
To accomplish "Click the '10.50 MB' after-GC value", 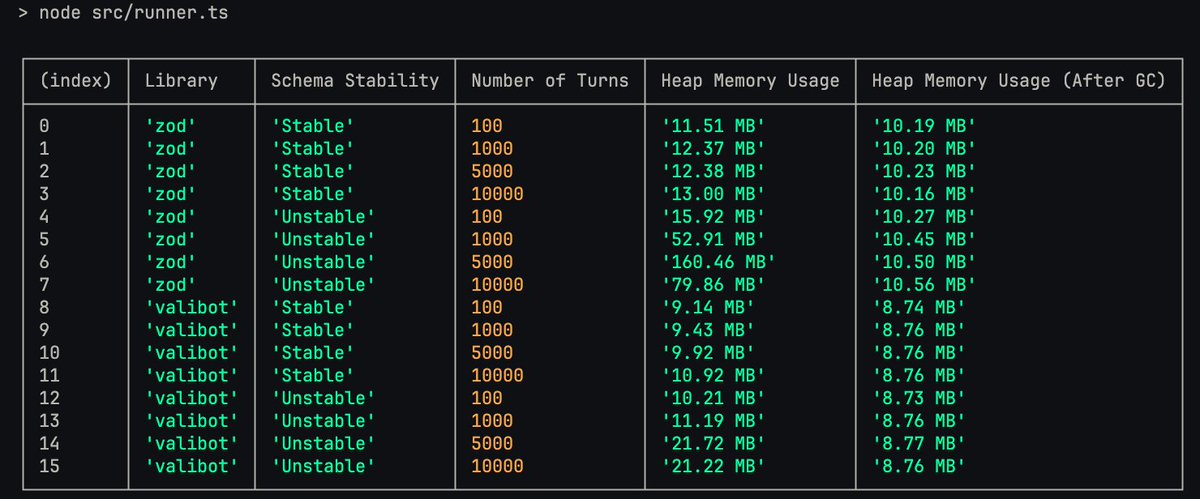I will pyautogui.click(x=923, y=262).
